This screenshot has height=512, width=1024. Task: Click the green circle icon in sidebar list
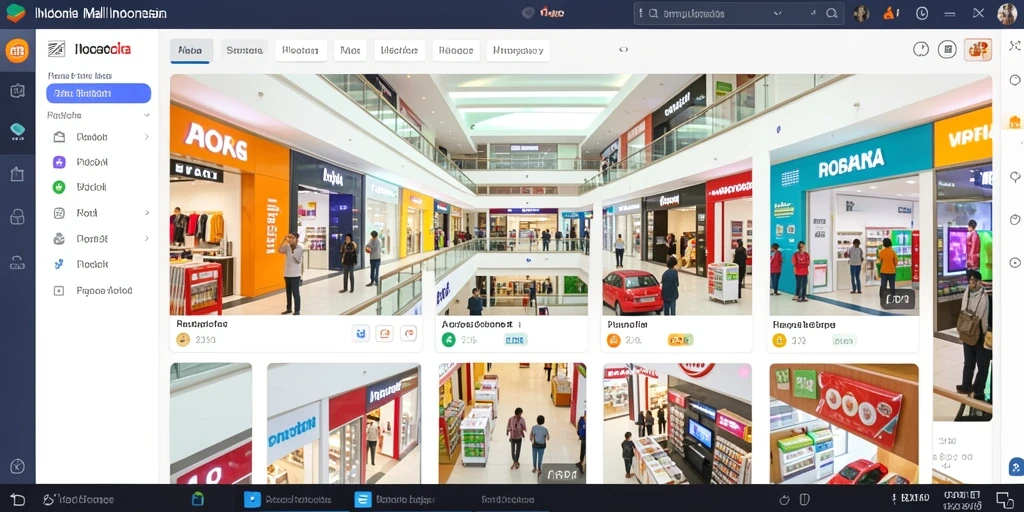tap(59, 187)
